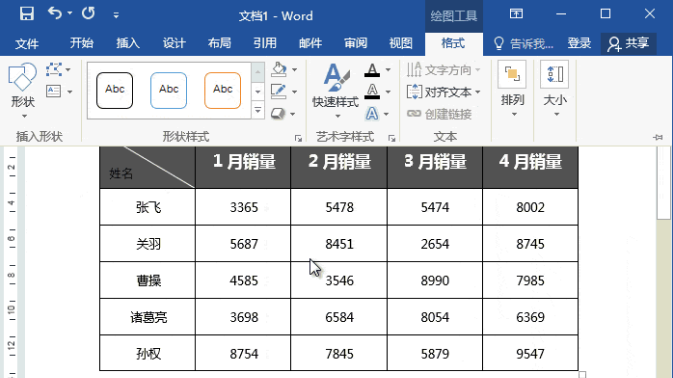Switch to the 插入 ribbon tab
673x378 pixels.
[128, 43]
